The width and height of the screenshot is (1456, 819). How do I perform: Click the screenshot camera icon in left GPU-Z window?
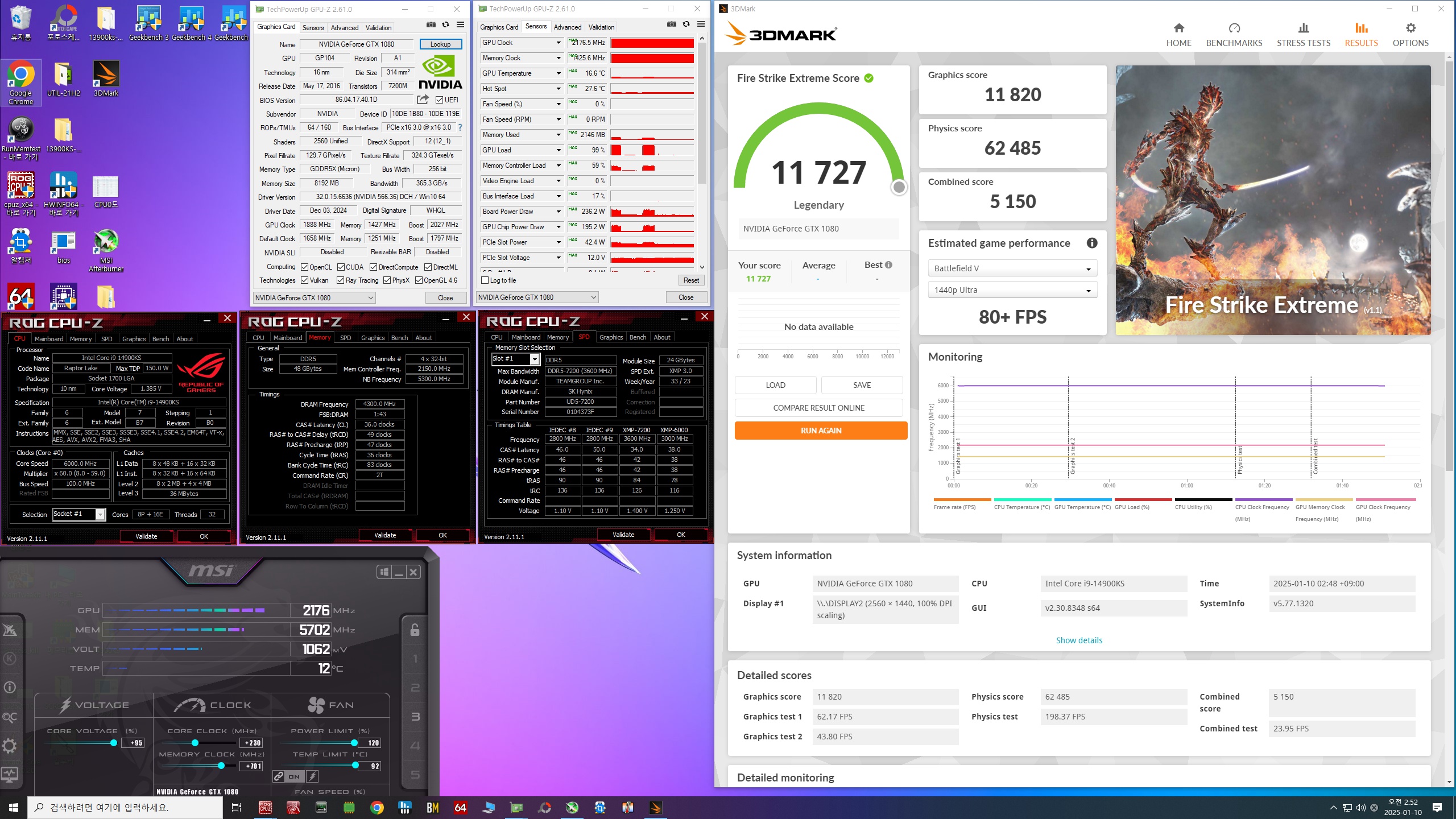point(431,25)
